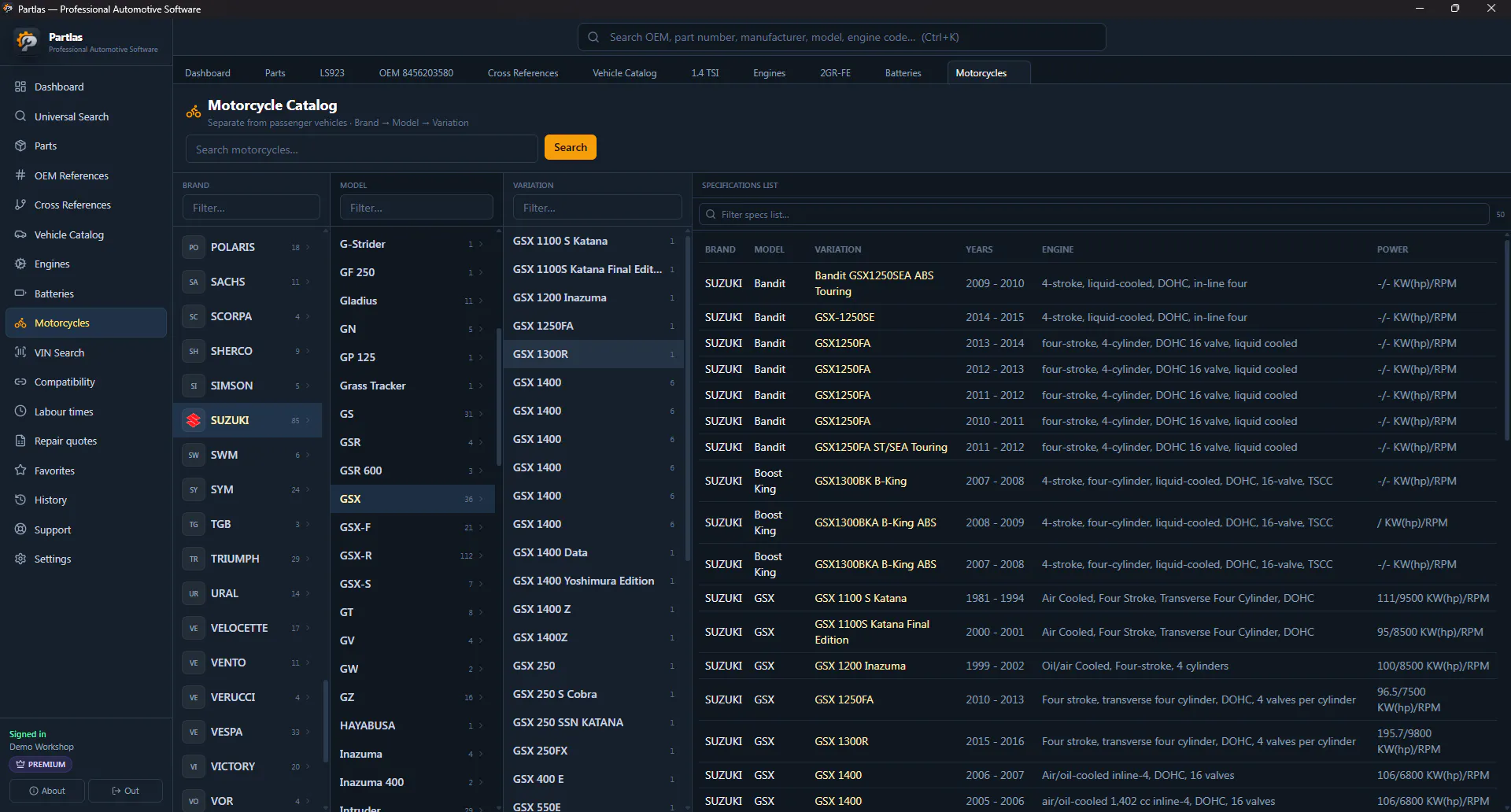Switch to the OEM 8456203580 tab
Screen dimensions: 1511x812
(x=416, y=72)
